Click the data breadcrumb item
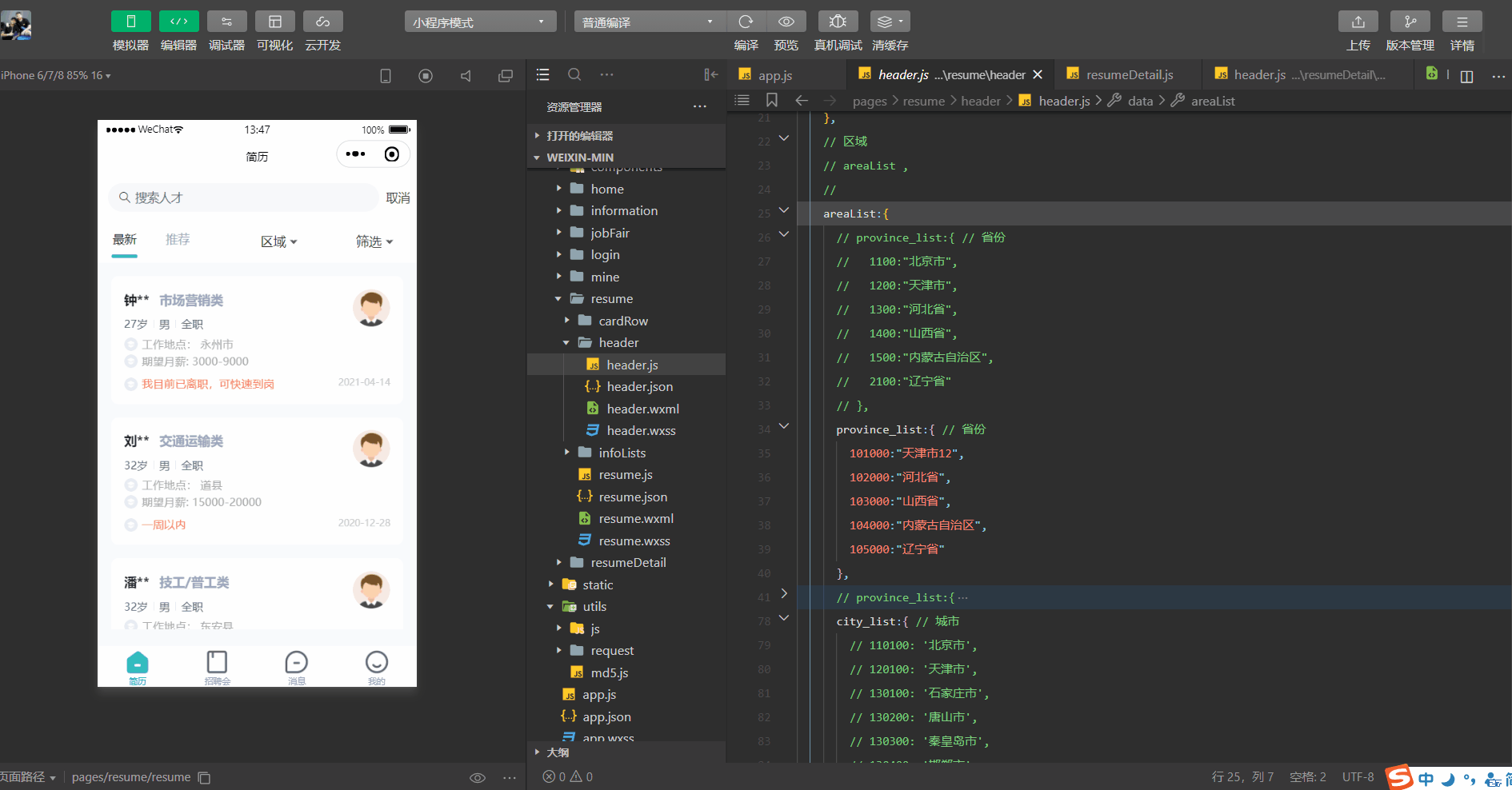 pos(1140,101)
